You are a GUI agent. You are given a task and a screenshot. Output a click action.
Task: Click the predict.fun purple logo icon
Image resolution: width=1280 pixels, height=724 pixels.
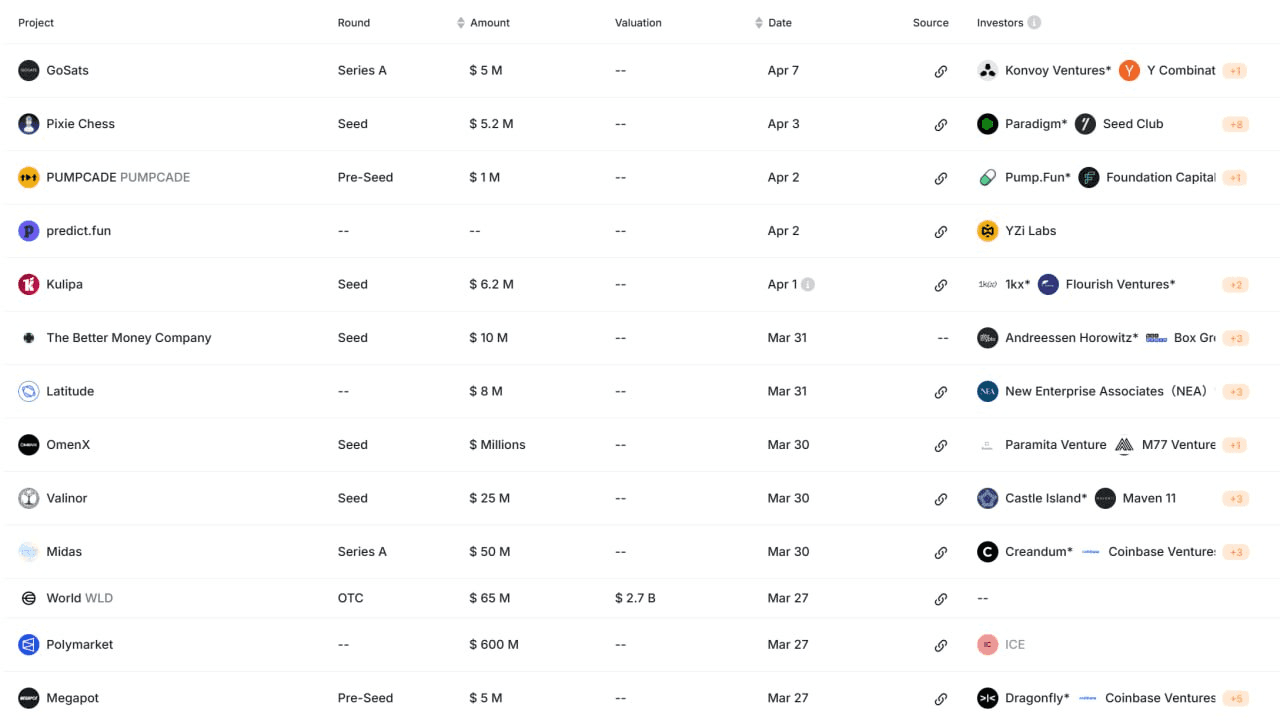pyautogui.click(x=29, y=231)
